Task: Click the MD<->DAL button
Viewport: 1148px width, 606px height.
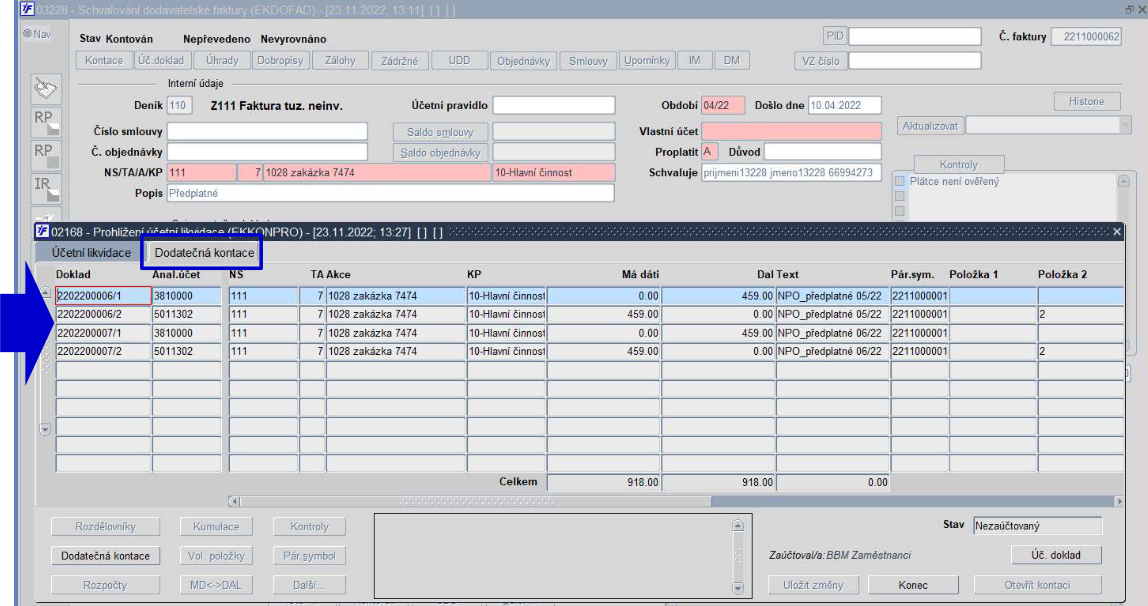Action: pos(216,585)
